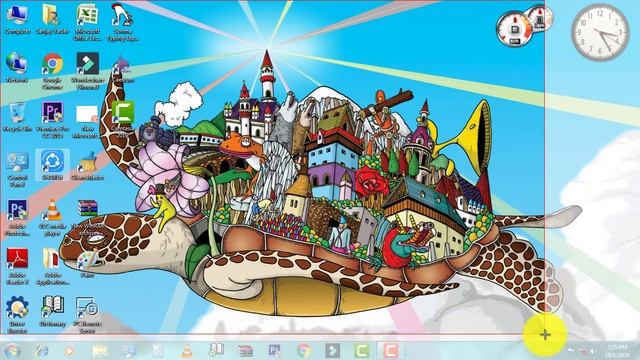
Task: Open the Driver Booster shortcut
Action: click(x=17, y=315)
